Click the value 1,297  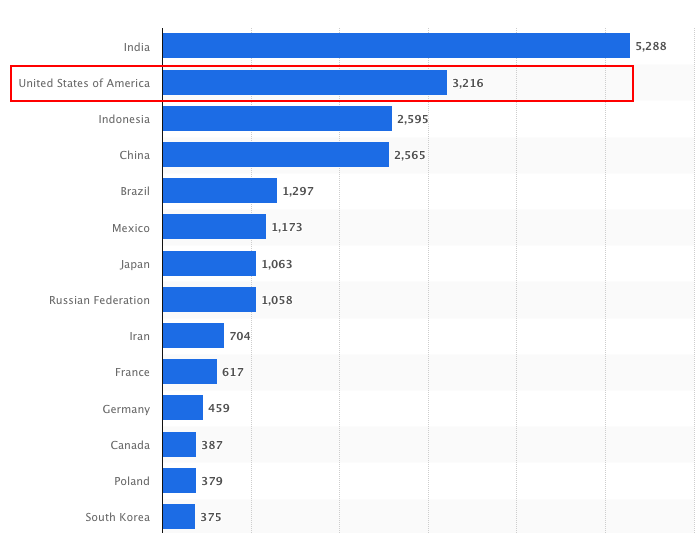click(298, 191)
